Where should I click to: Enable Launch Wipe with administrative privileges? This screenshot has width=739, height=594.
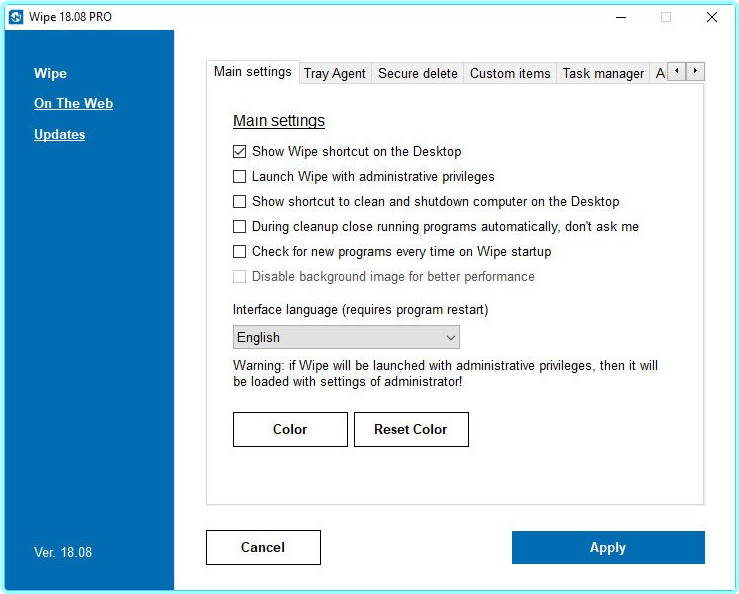(239, 176)
